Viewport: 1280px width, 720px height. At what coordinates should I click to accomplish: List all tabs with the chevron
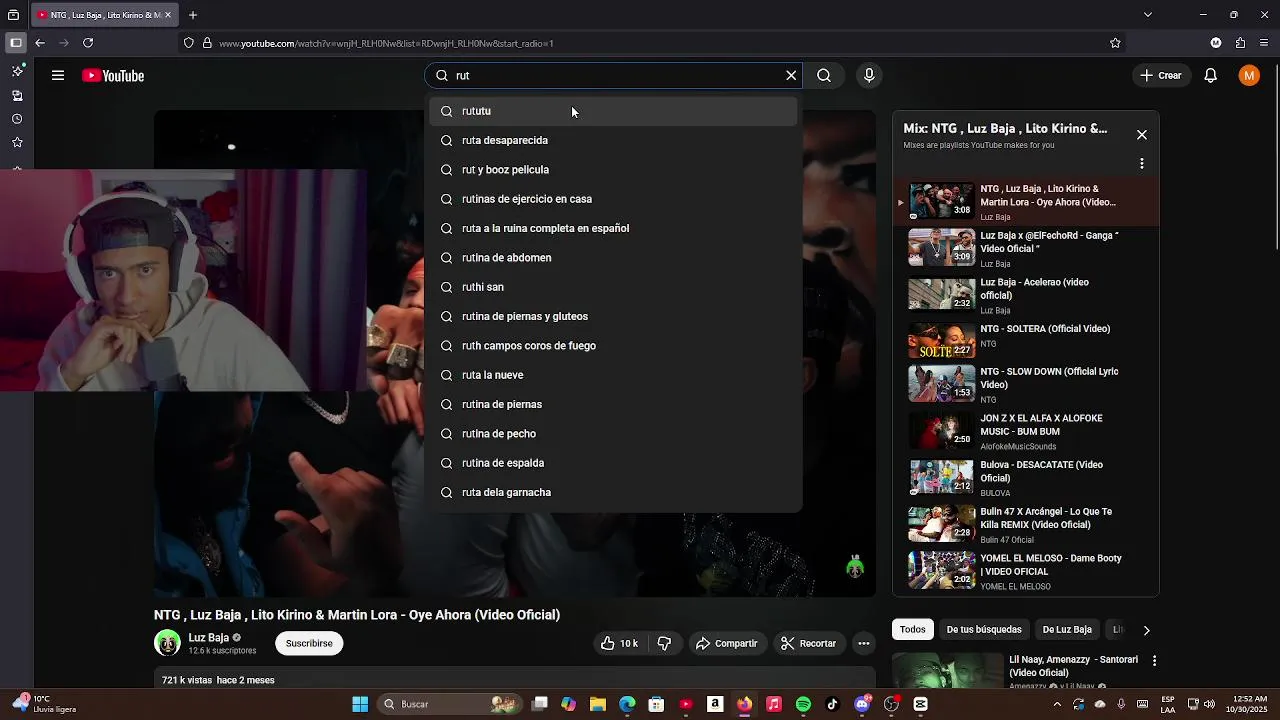(x=1148, y=15)
